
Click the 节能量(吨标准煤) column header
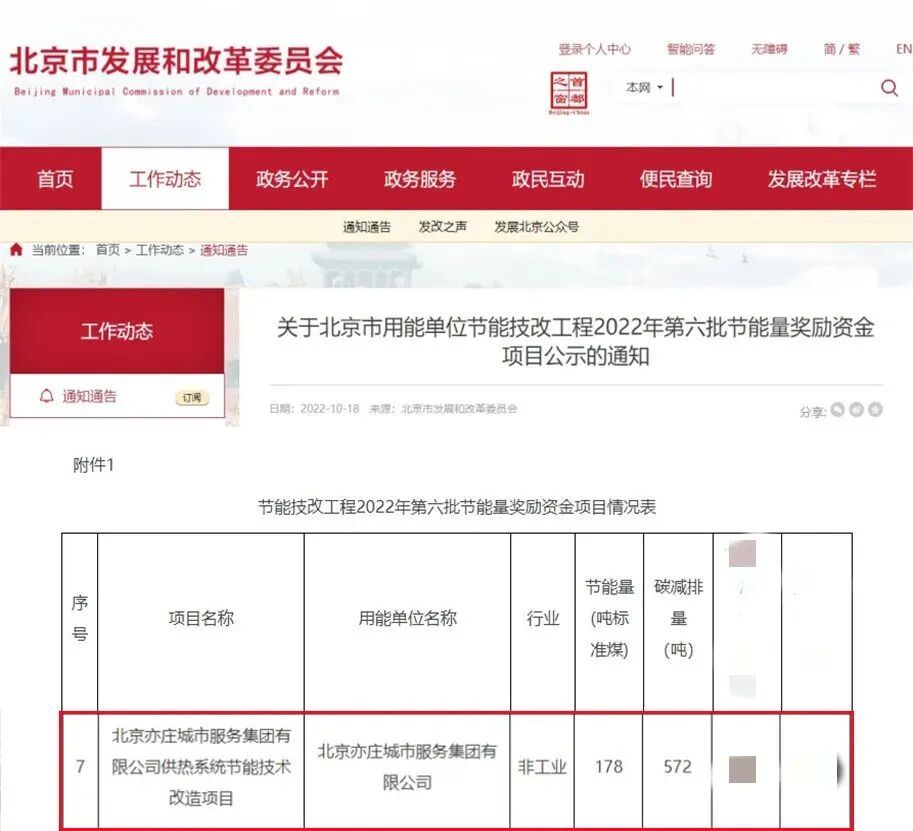[609, 618]
